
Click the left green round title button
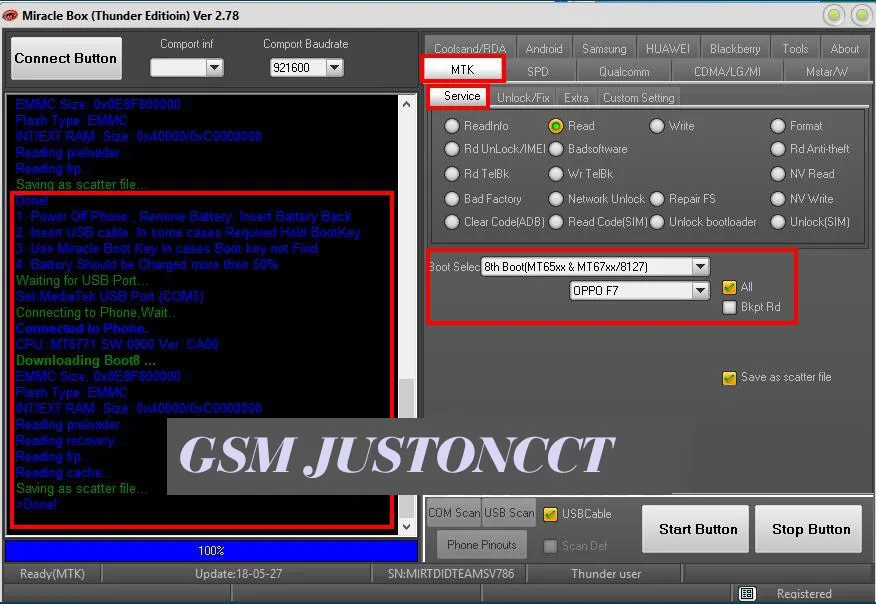(x=834, y=15)
